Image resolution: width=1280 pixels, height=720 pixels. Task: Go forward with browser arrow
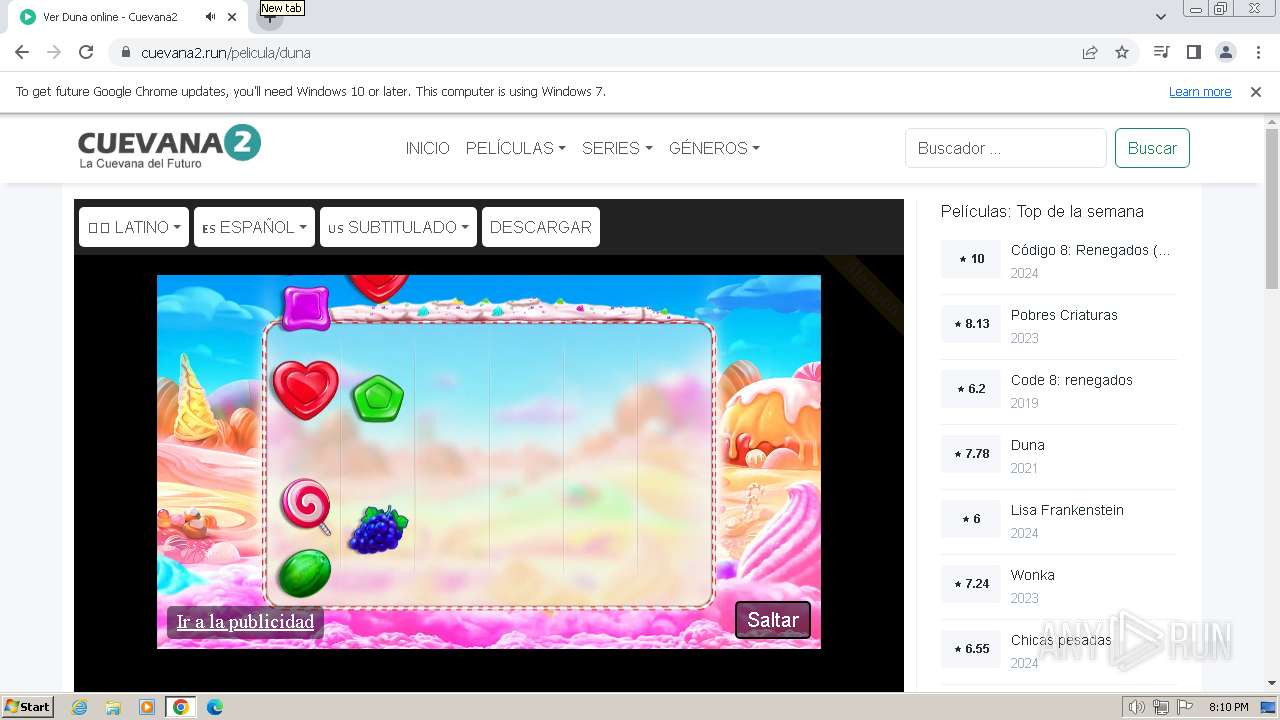click(54, 52)
